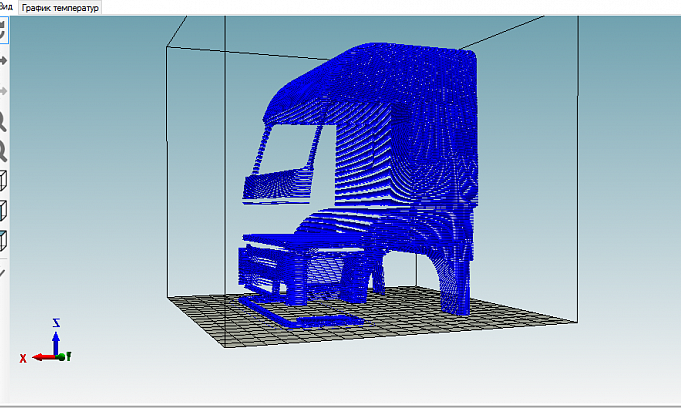Image resolution: width=681 pixels, height=408 pixels.
Task: Switch to the Вид tab
Action: point(6,7)
